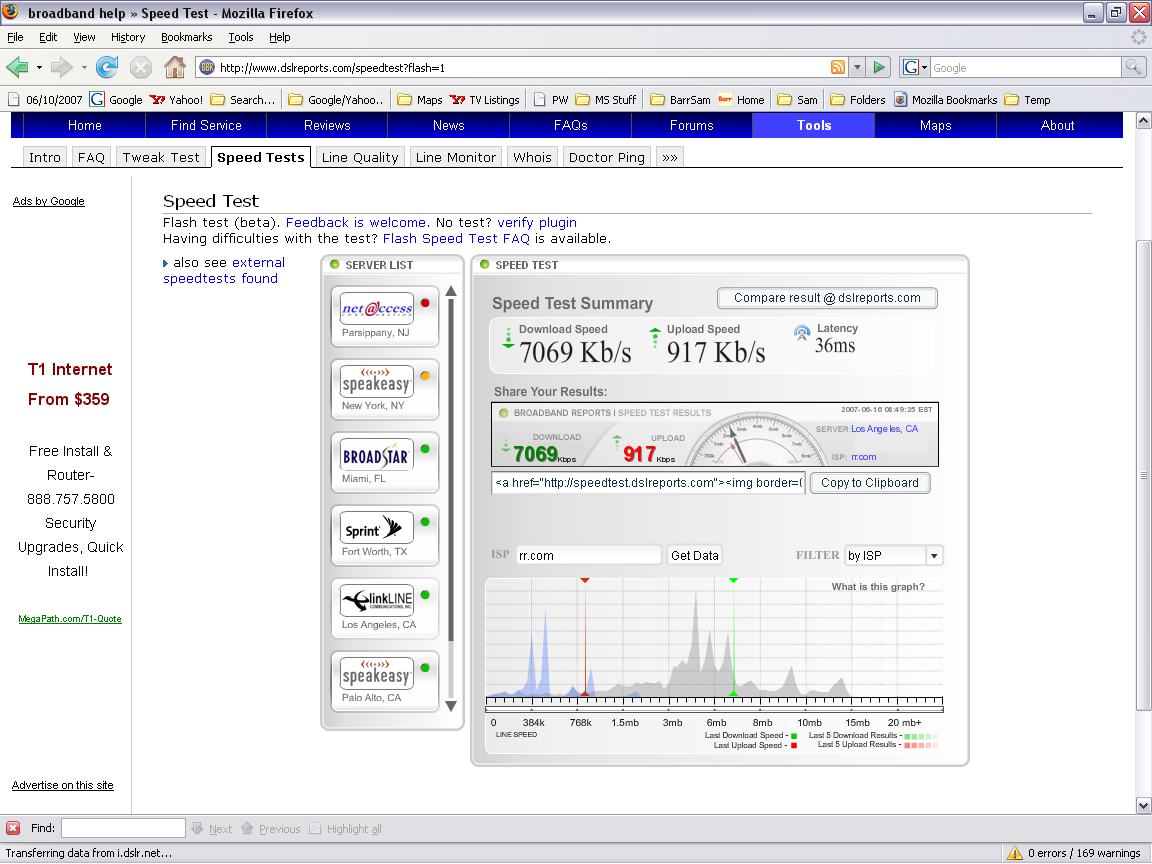Follow the 'verify plugin' link

537,223
